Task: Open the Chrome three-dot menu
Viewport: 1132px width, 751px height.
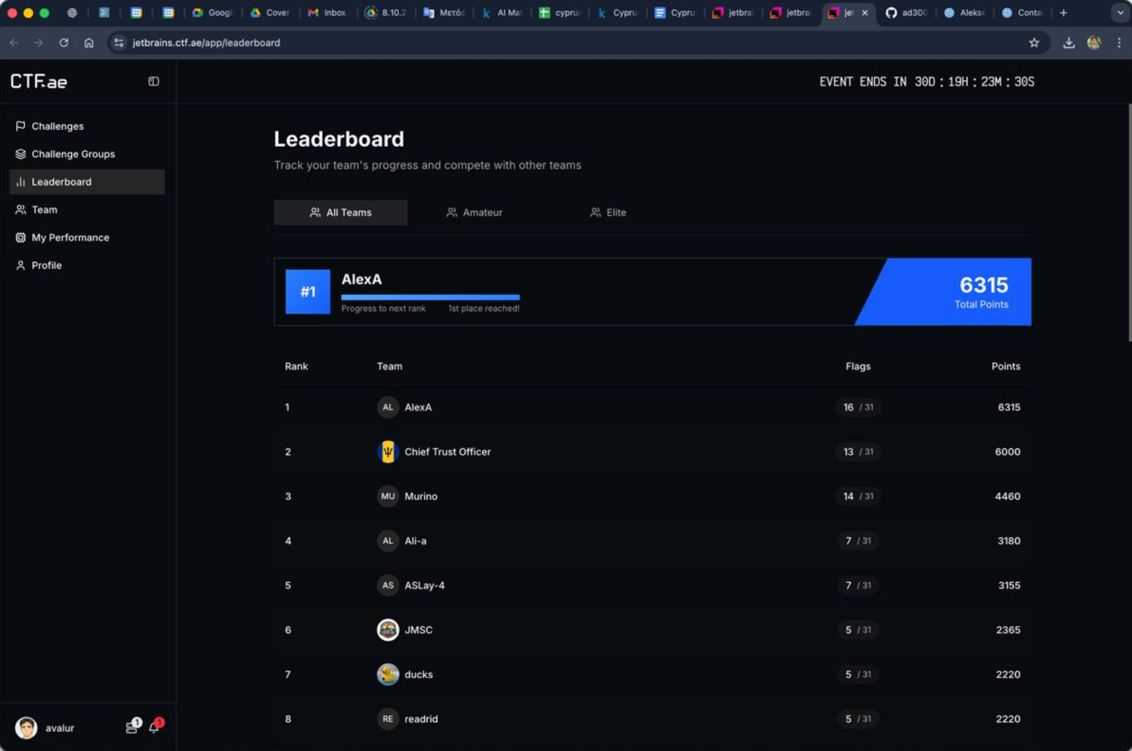Action: click(1119, 43)
